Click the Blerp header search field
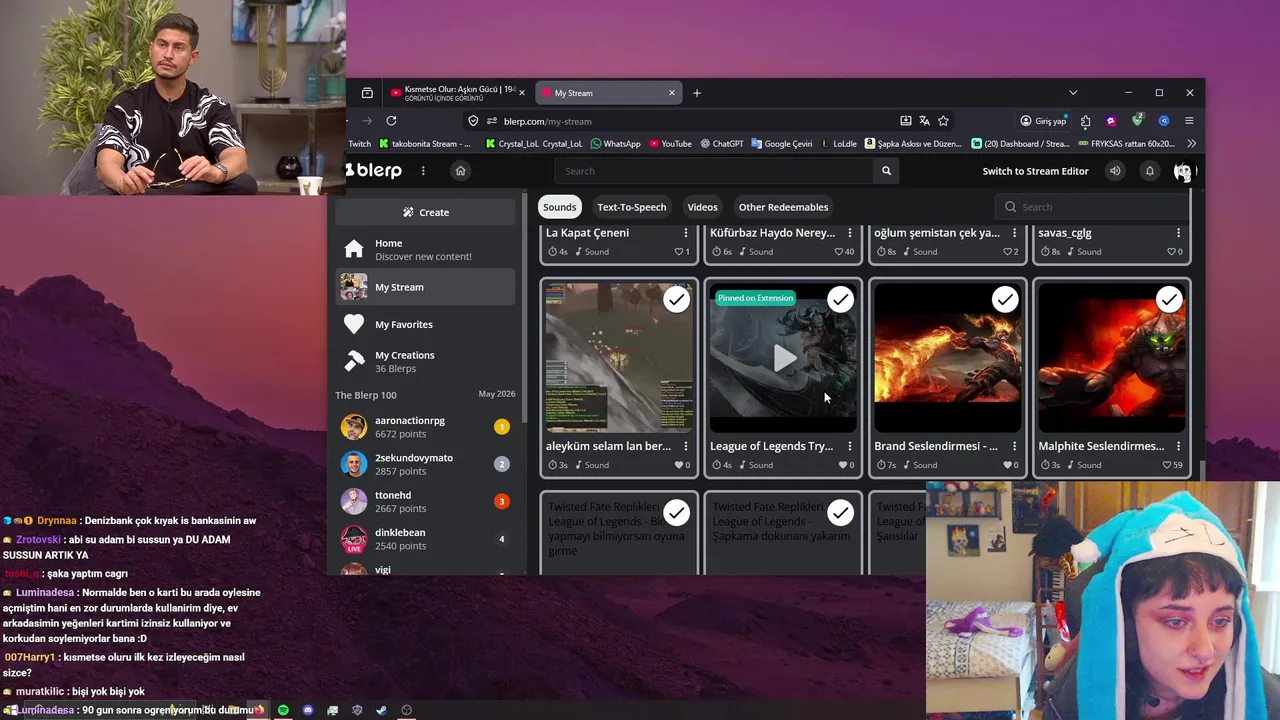 point(715,171)
